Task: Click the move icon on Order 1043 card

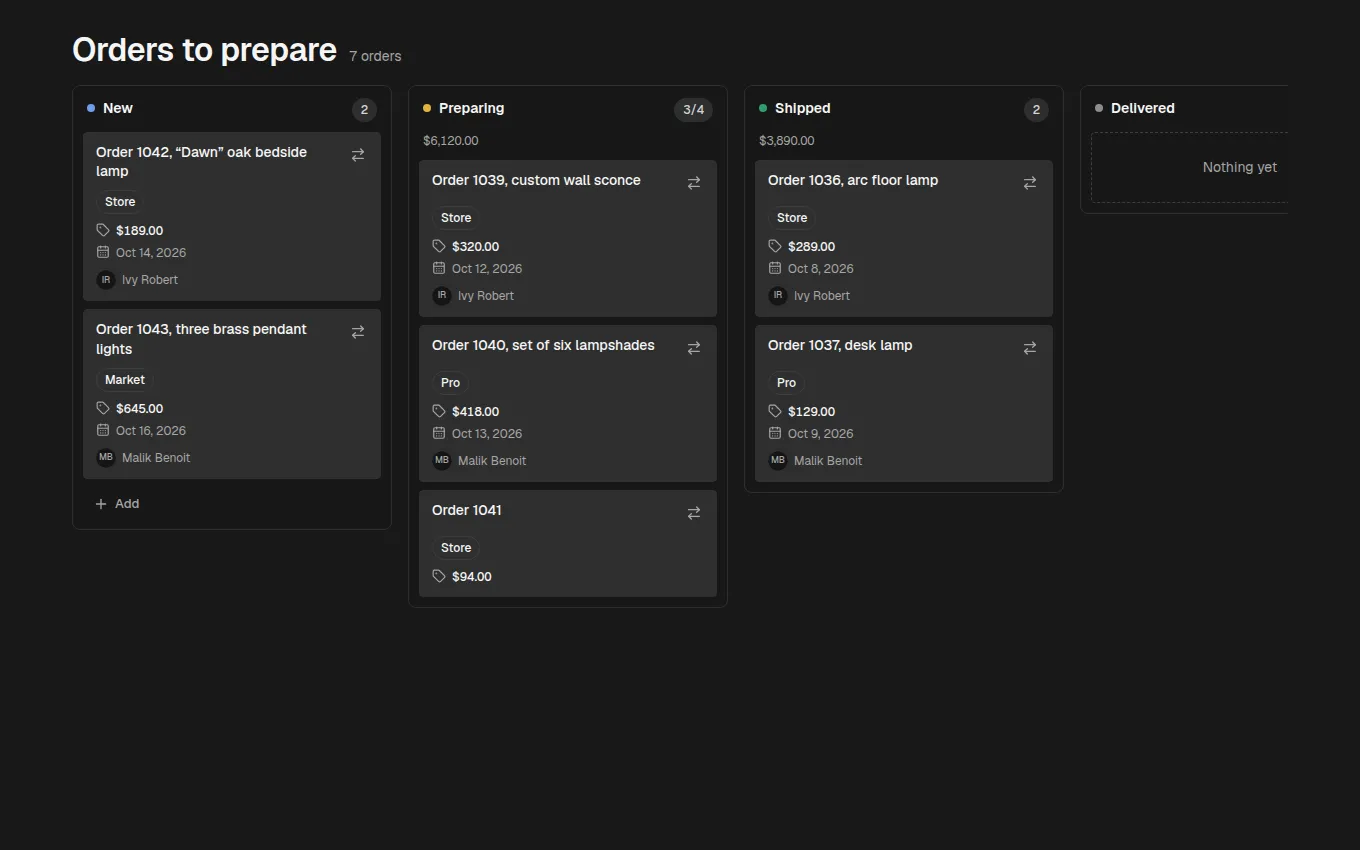Action: click(358, 332)
